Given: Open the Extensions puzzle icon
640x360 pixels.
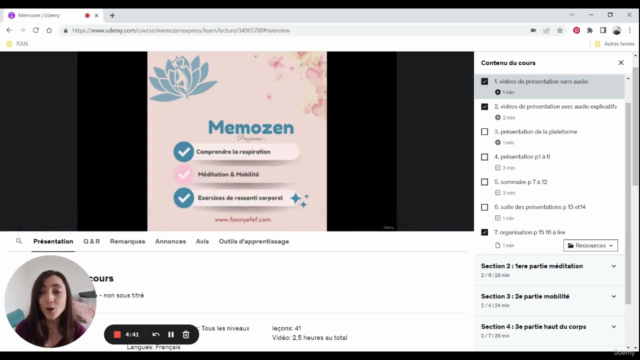Looking at the screenshot, I should point(590,30).
